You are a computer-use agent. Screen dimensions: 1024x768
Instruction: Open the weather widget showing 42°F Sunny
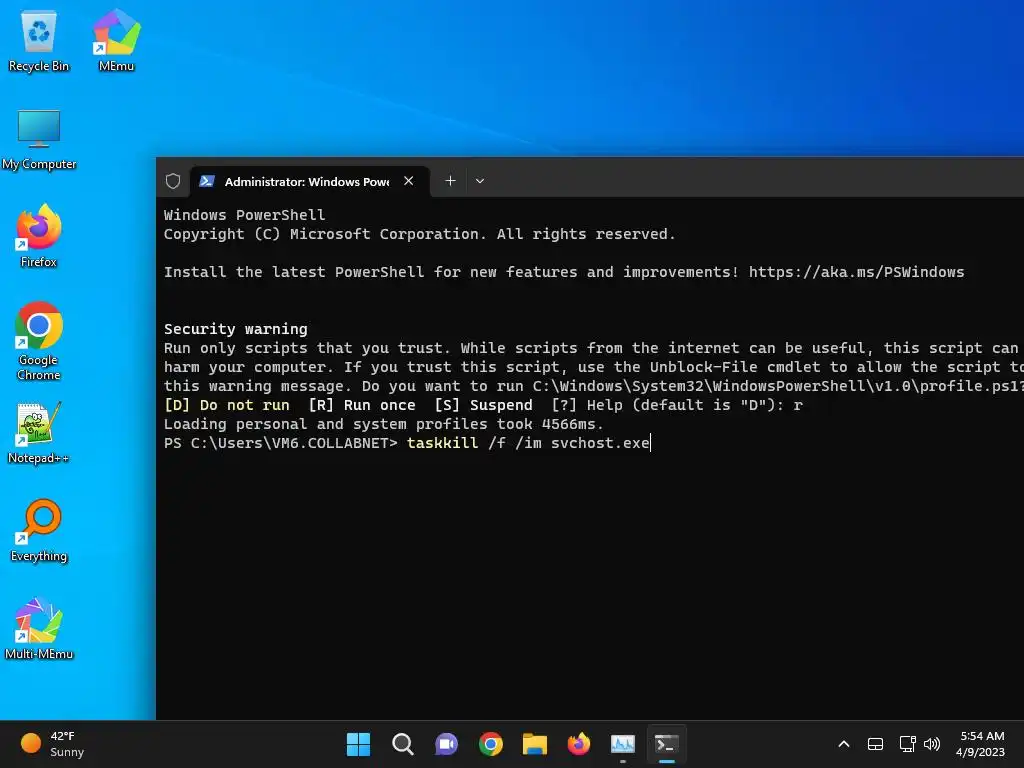coord(53,744)
